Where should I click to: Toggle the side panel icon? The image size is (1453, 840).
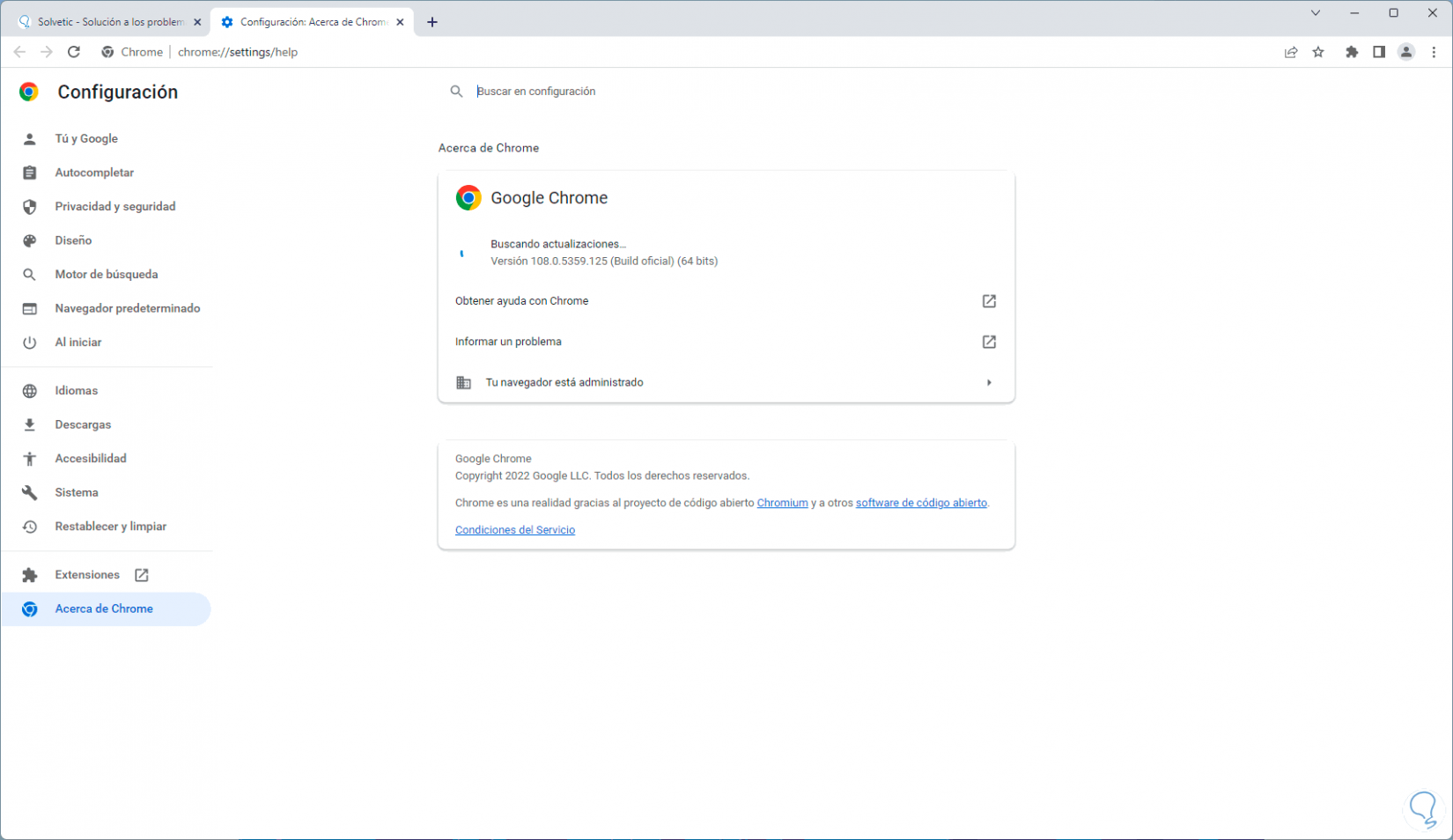1379,52
